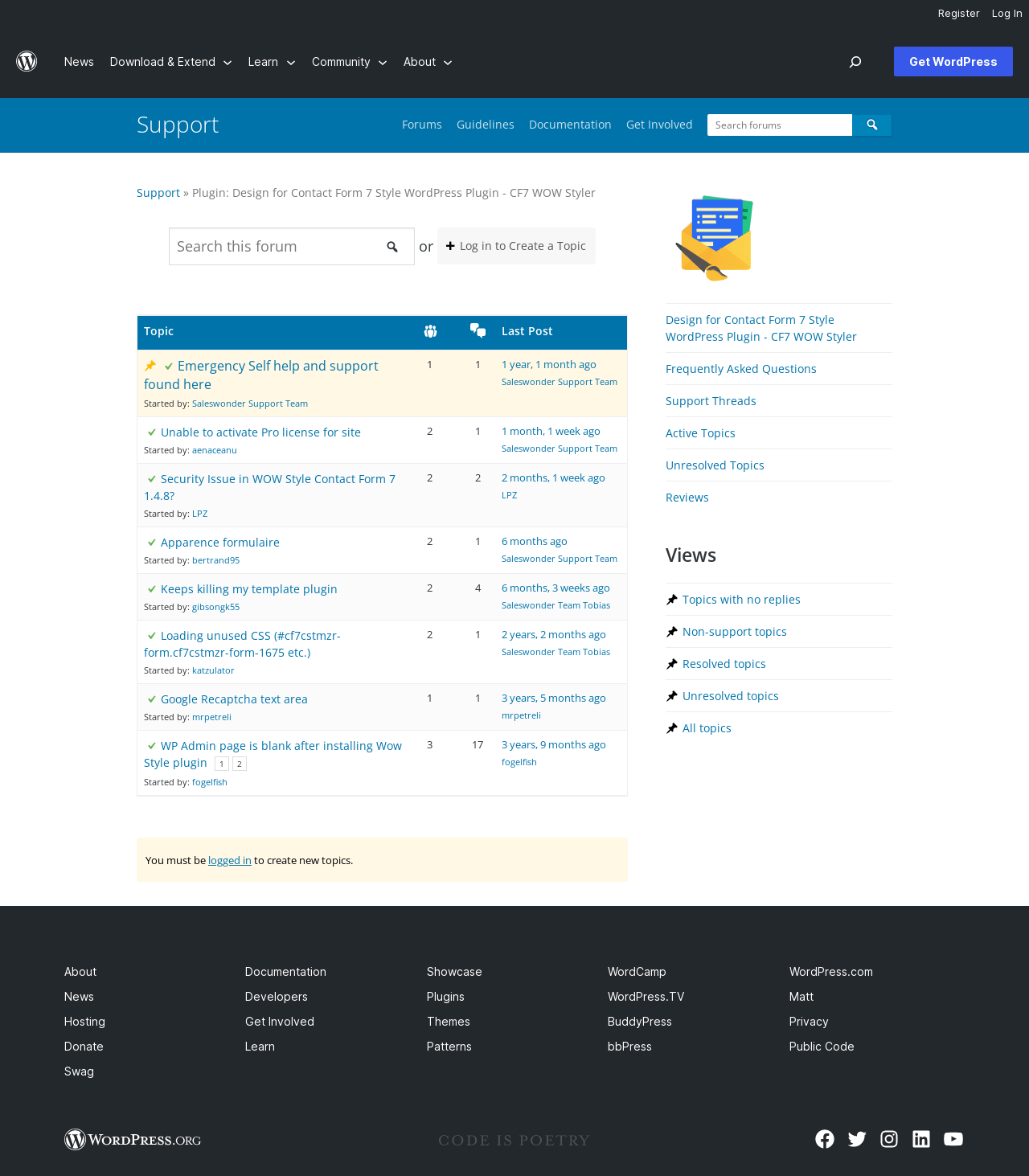Viewport: 1029px width, 1176px height.
Task: Open Hosting footer link
Action: coord(84,1022)
